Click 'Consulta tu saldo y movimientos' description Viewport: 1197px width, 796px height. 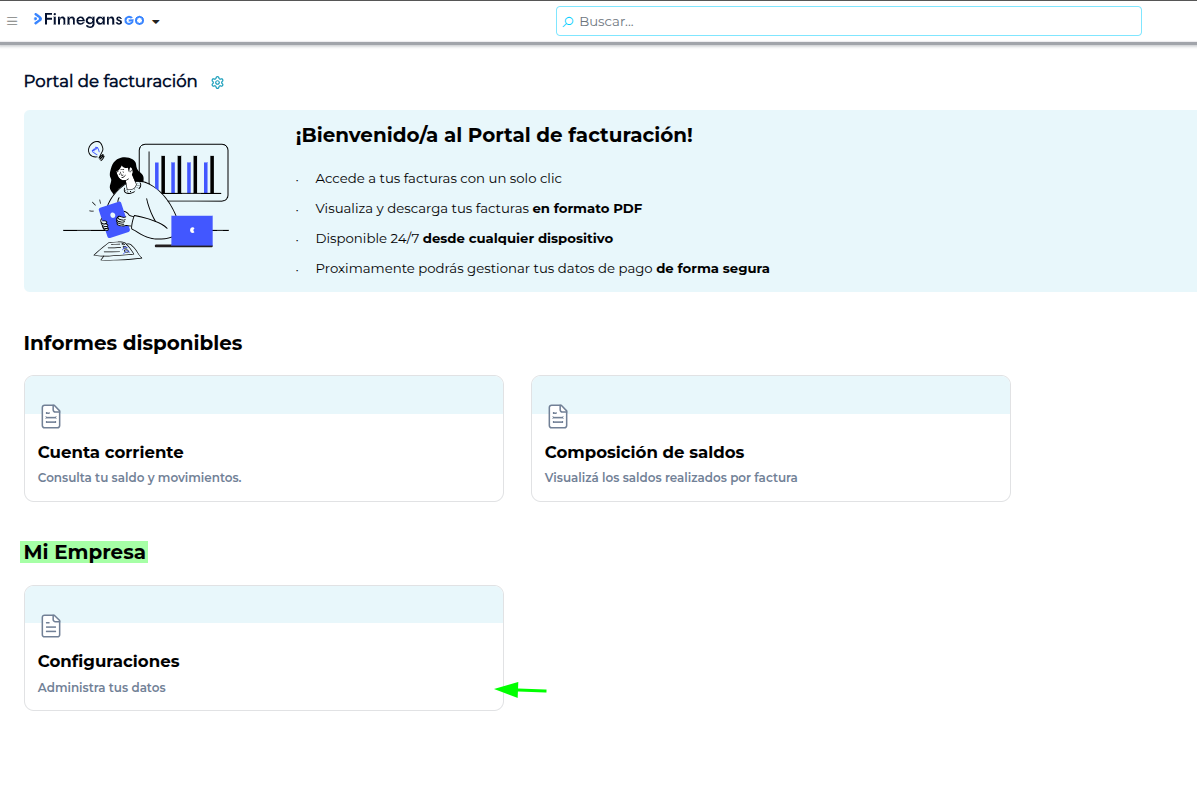click(x=139, y=478)
